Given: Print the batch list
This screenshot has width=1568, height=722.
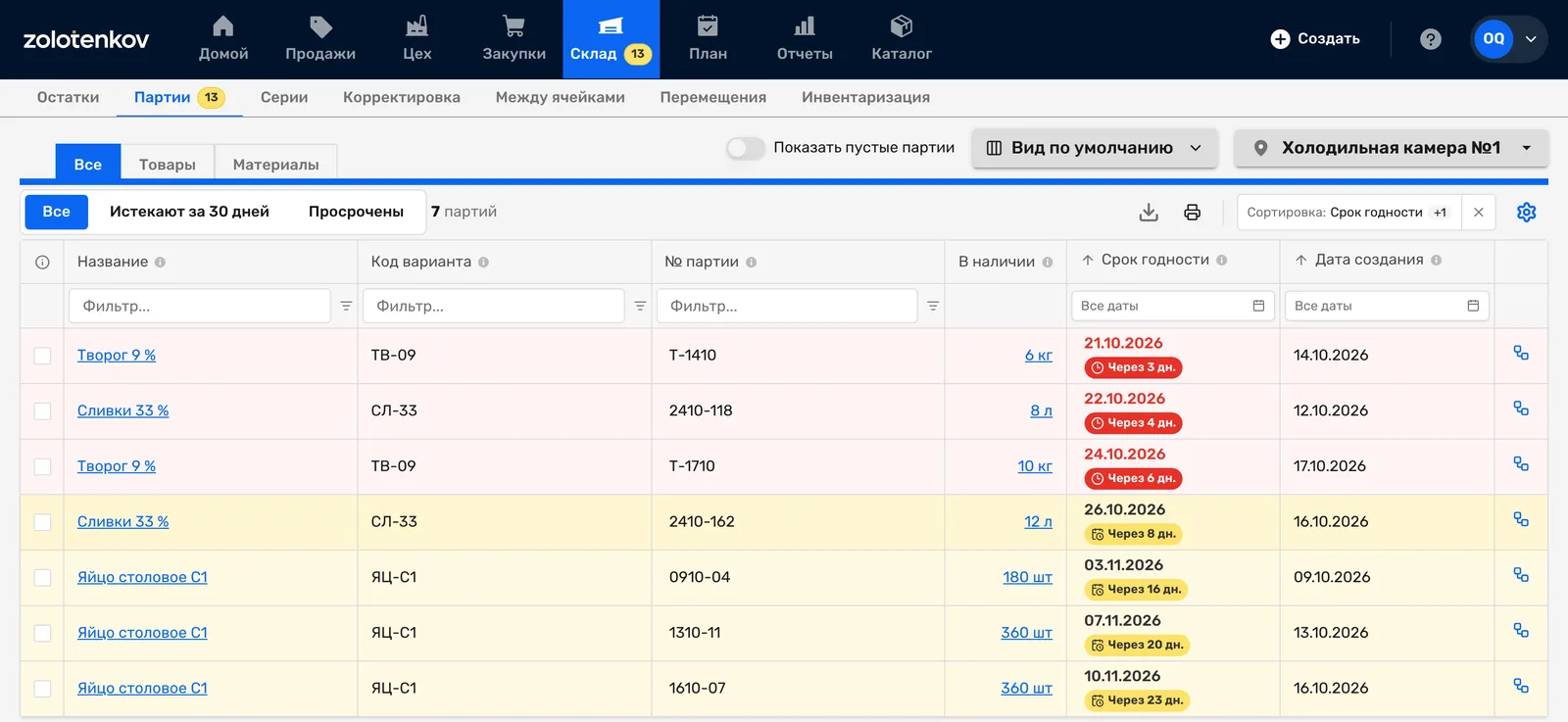Looking at the screenshot, I should click(x=1193, y=213).
